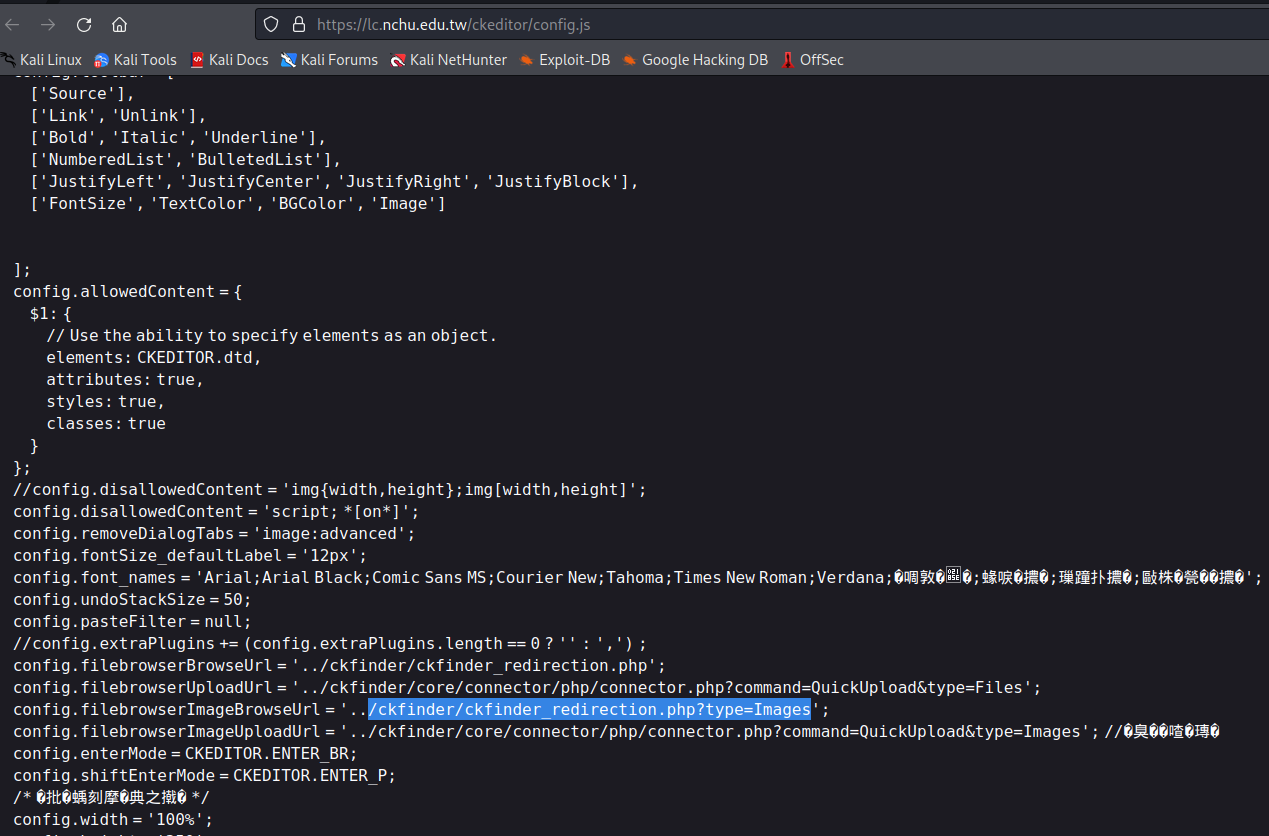Click the config.filebrowserImageUploadUrl line
The height and width of the screenshot is (836, 1269).
click(x=617, y=732)
